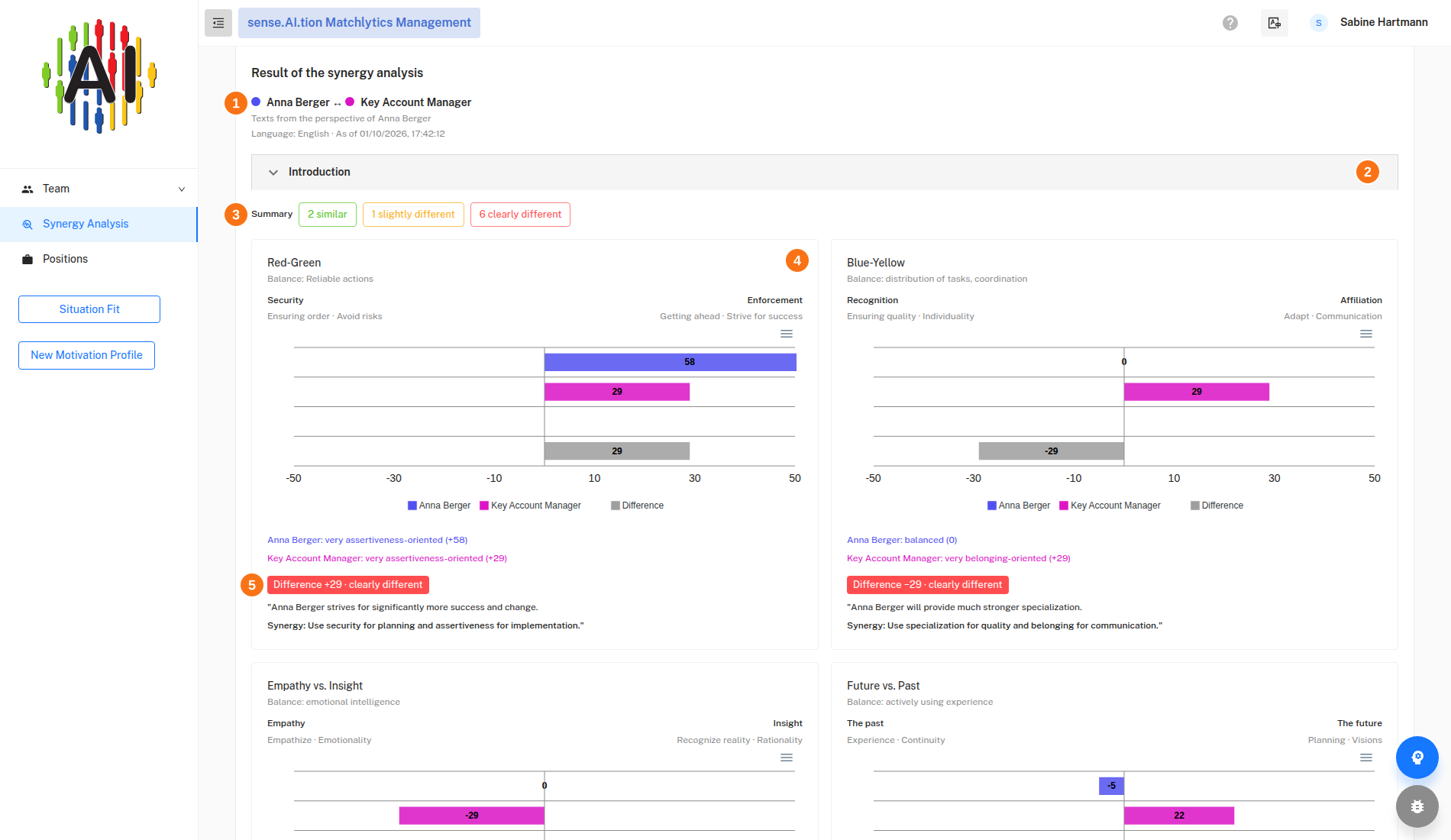Click the Red-Green 'Difference +29 · clearly different' badge
The width and height of the screenshot is (1451, 840).
(x=348, y=585)
